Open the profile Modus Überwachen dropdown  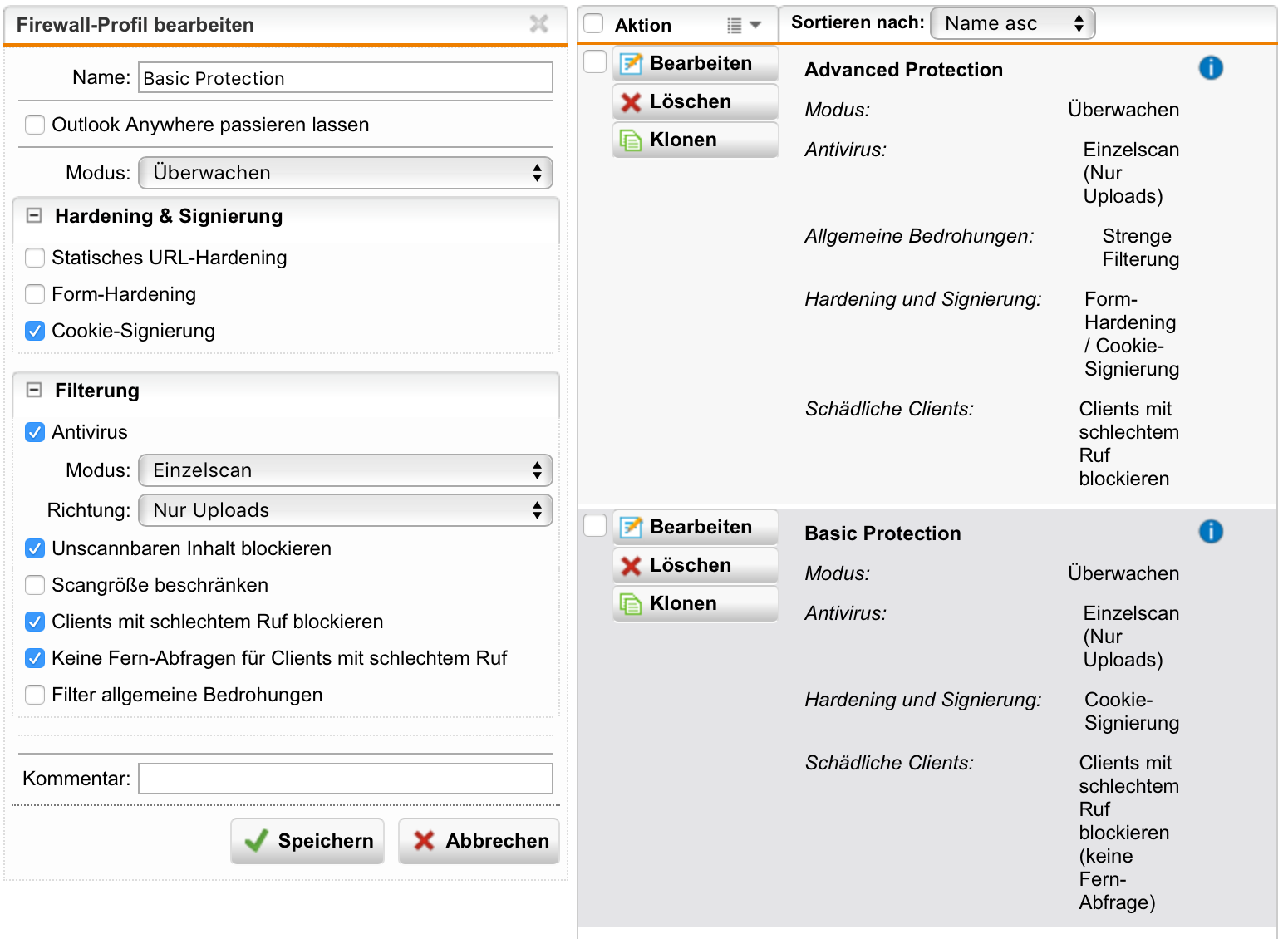coord(345,173)
